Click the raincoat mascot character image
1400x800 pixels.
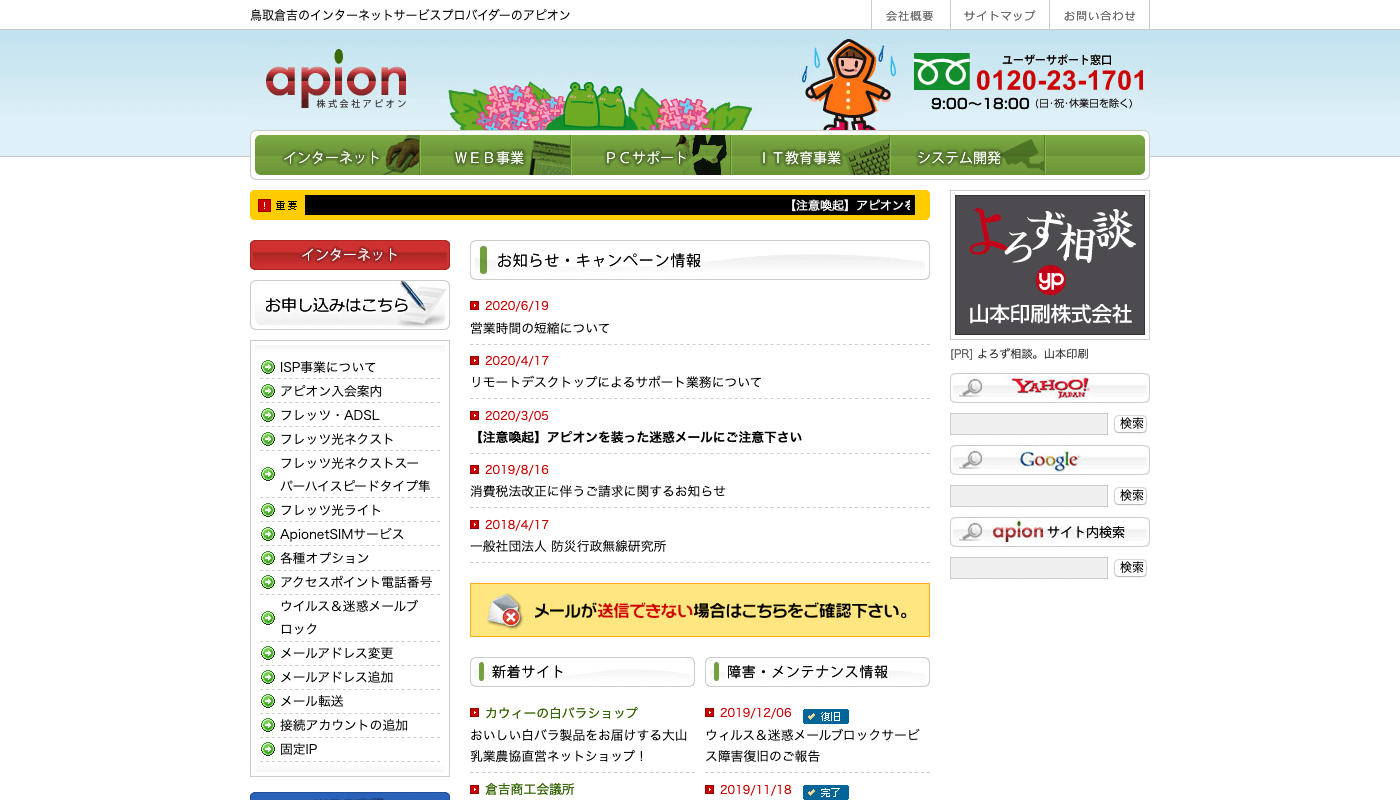pyautogui.click(x=847, y=85)
